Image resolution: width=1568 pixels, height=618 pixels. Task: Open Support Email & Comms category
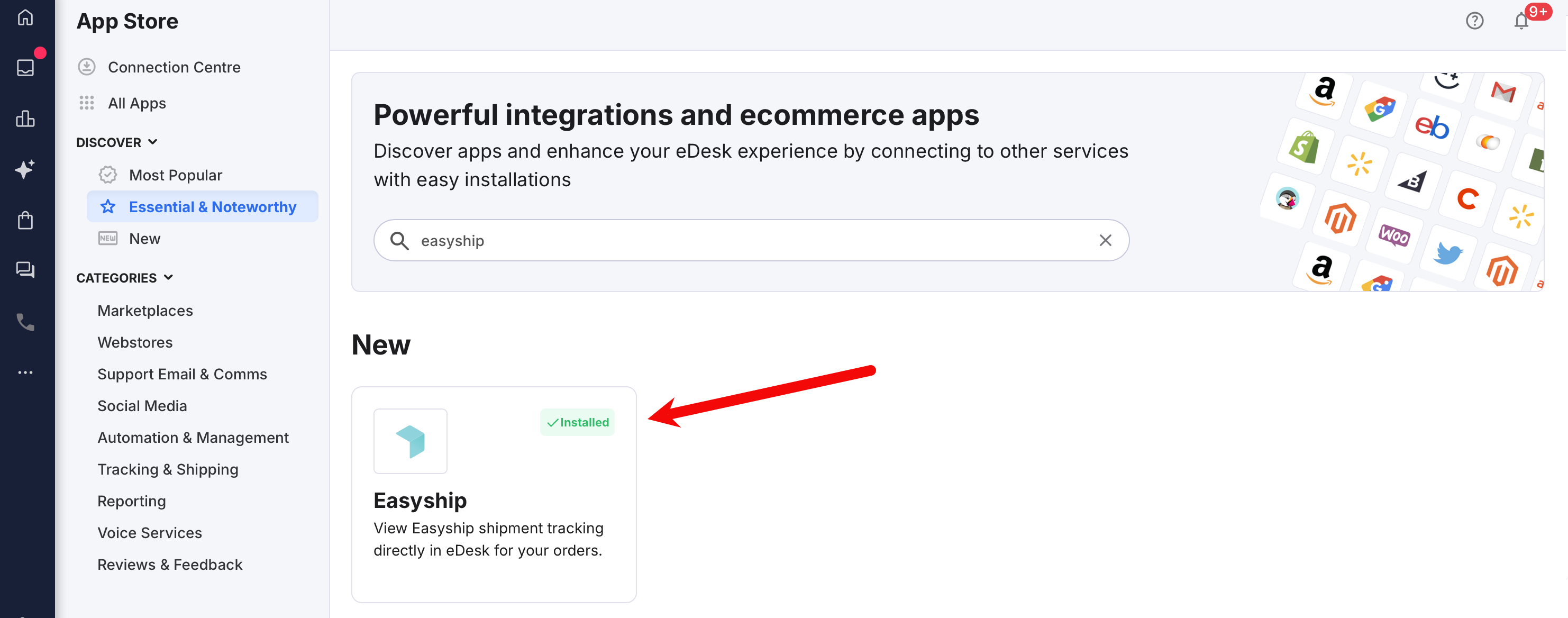point(182,374)
